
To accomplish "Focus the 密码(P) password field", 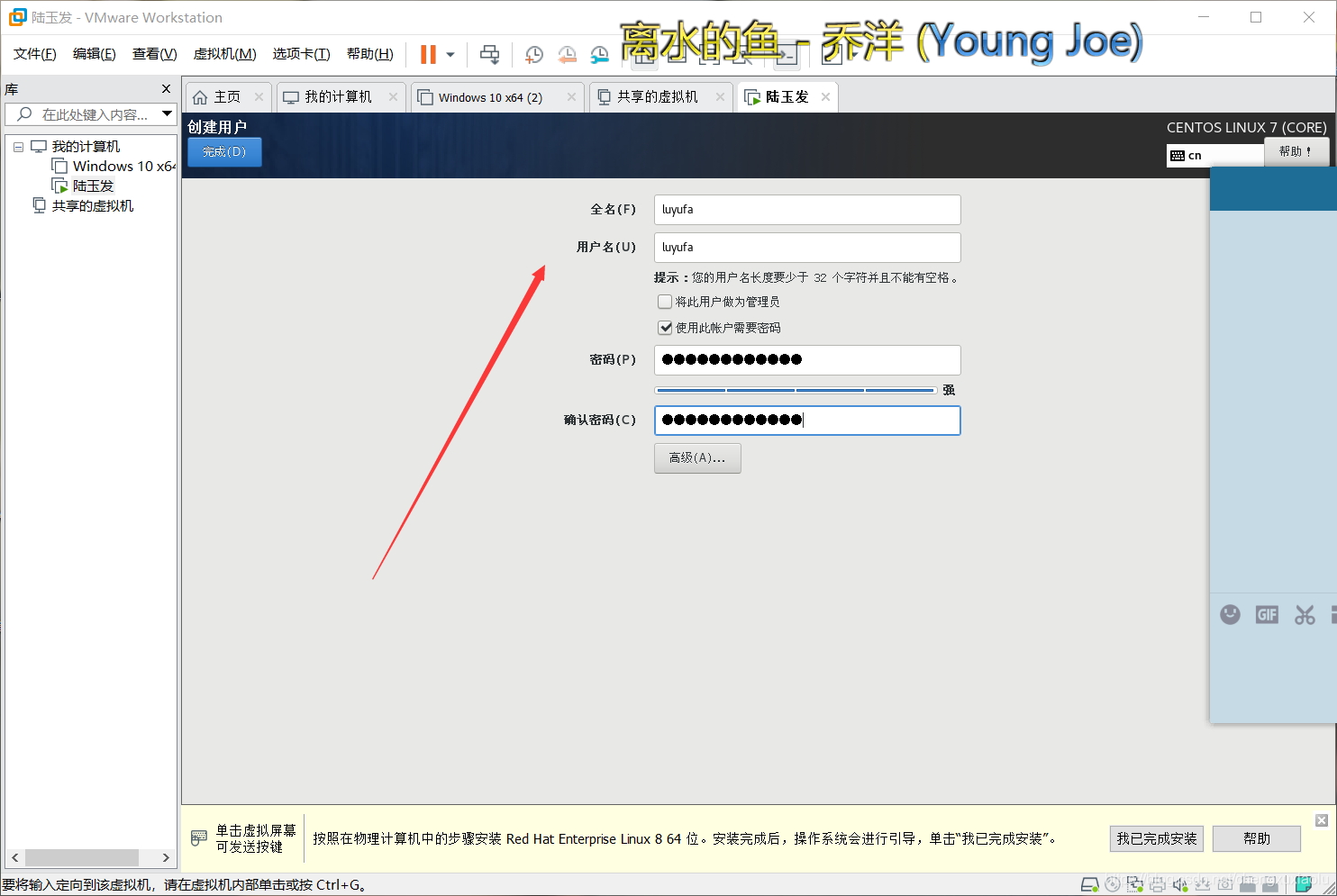I will [x=807, y=360].
